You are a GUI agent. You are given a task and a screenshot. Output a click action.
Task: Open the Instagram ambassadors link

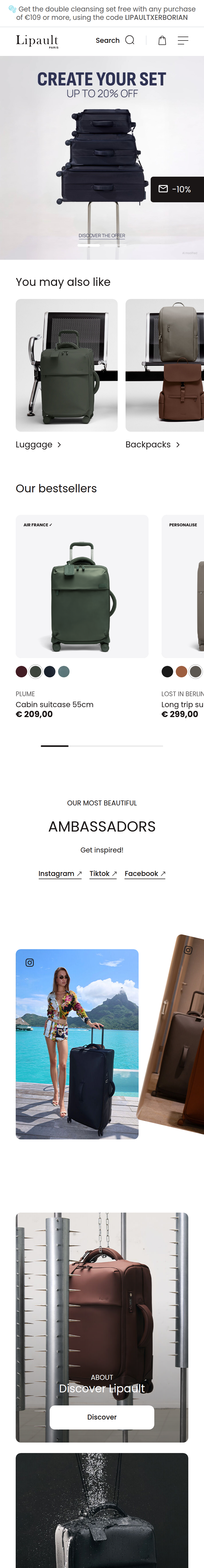pos(60,873)
